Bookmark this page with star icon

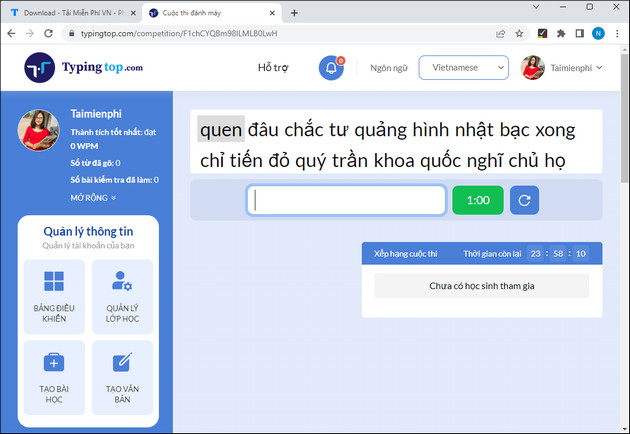tap(519, 33)
